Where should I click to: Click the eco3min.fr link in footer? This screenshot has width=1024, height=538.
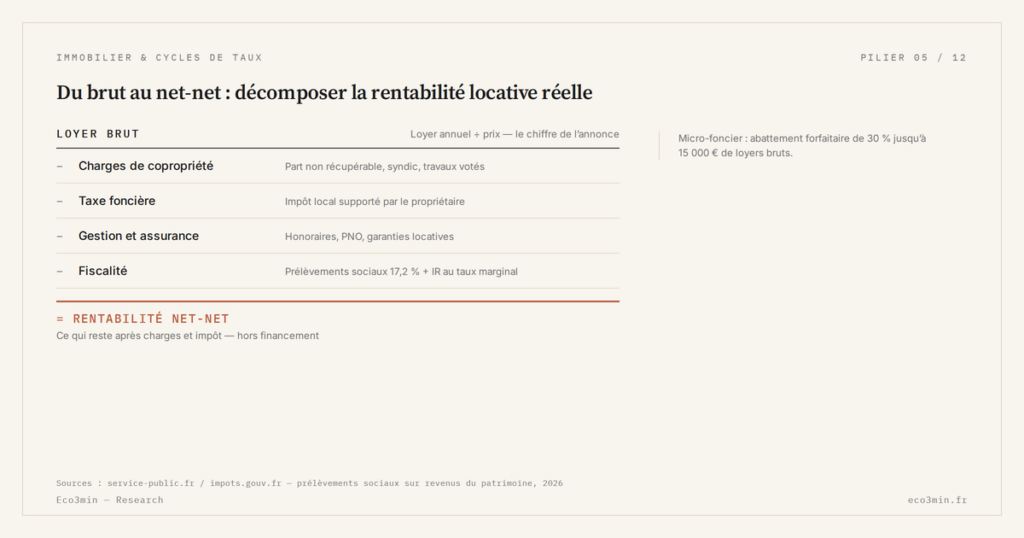click(937, 500)
